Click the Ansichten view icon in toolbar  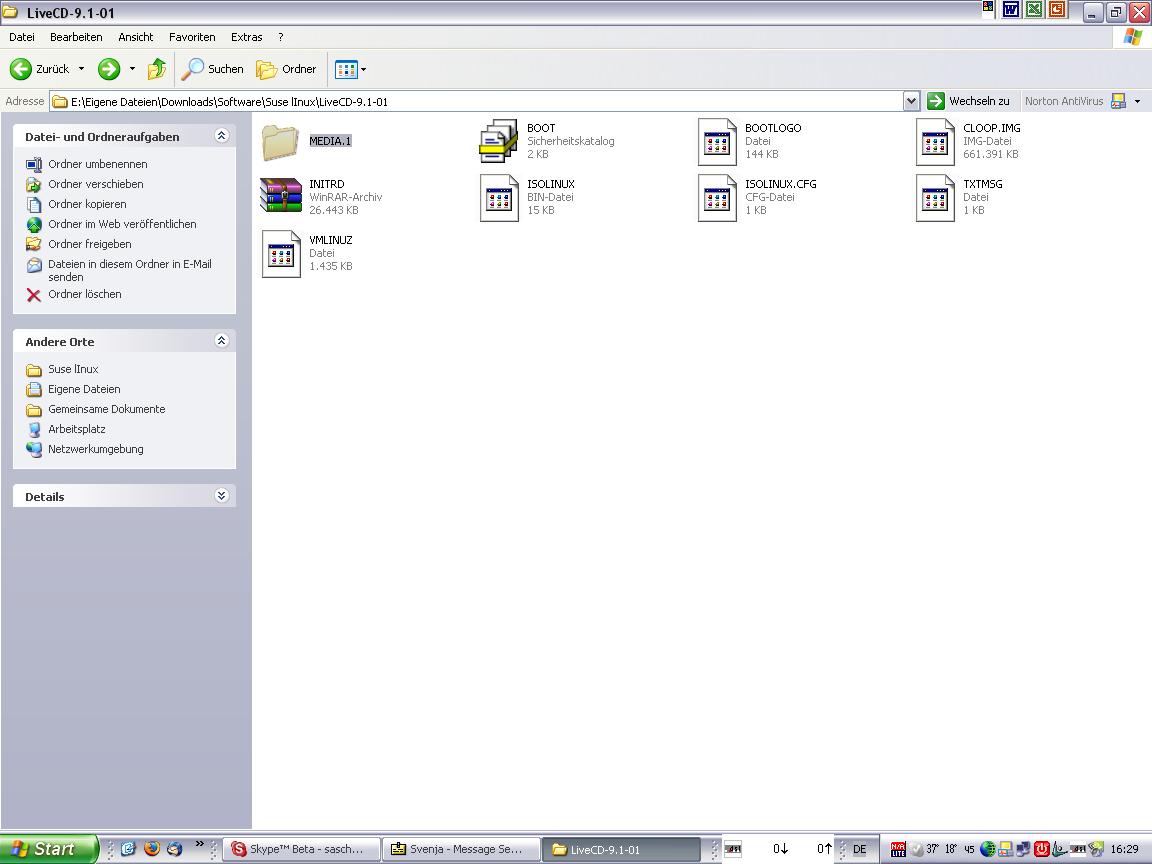click(345, 70)
